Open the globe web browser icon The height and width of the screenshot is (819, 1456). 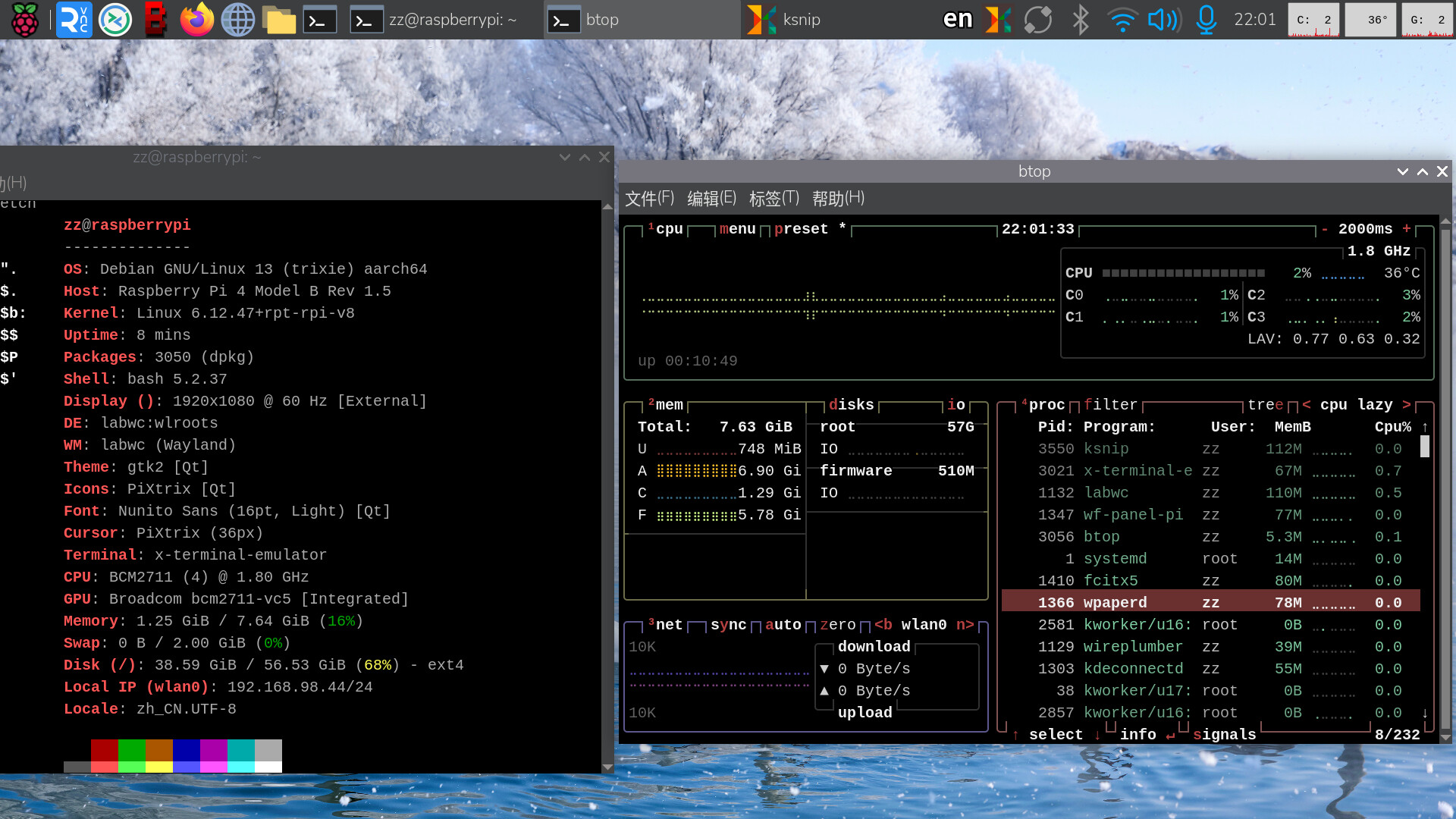click(x=237, y=20)
